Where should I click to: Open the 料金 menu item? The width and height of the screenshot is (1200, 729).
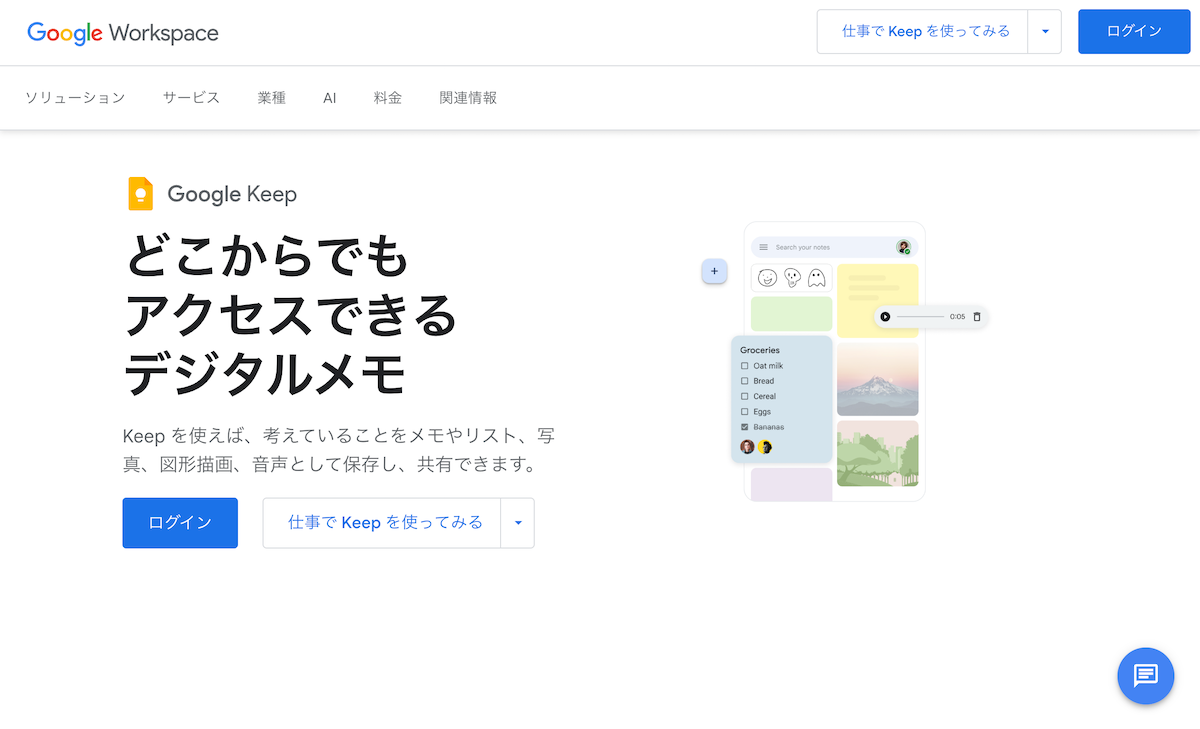pyautogui.click(x=388, y=97)
